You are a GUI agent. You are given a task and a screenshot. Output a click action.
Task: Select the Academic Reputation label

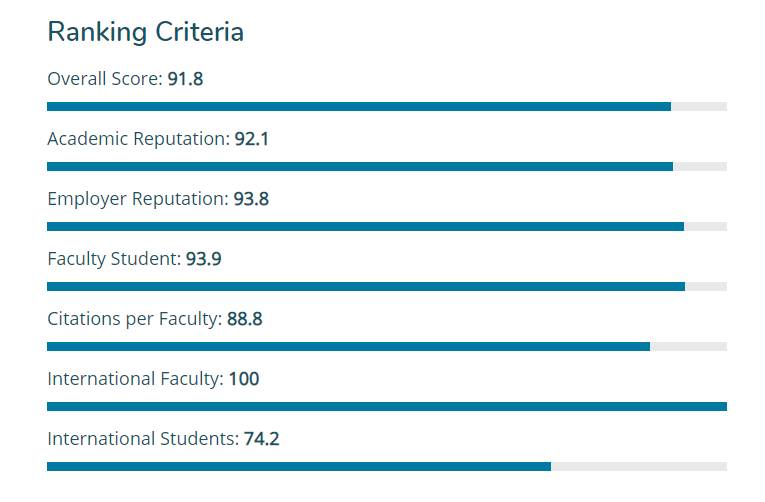tap(138, 139)
